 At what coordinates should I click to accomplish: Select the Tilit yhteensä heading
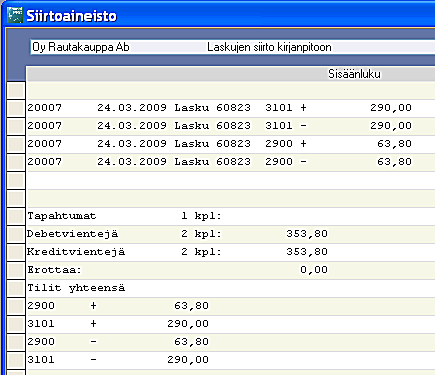[76, 288]
